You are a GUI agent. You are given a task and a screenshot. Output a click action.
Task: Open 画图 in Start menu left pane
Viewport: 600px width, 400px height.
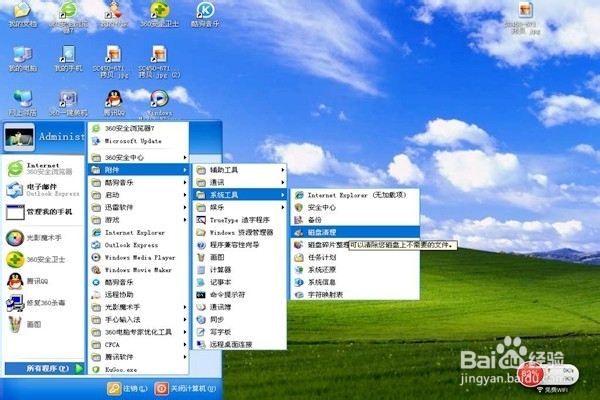pyautogui.click(x=44, y=325)
